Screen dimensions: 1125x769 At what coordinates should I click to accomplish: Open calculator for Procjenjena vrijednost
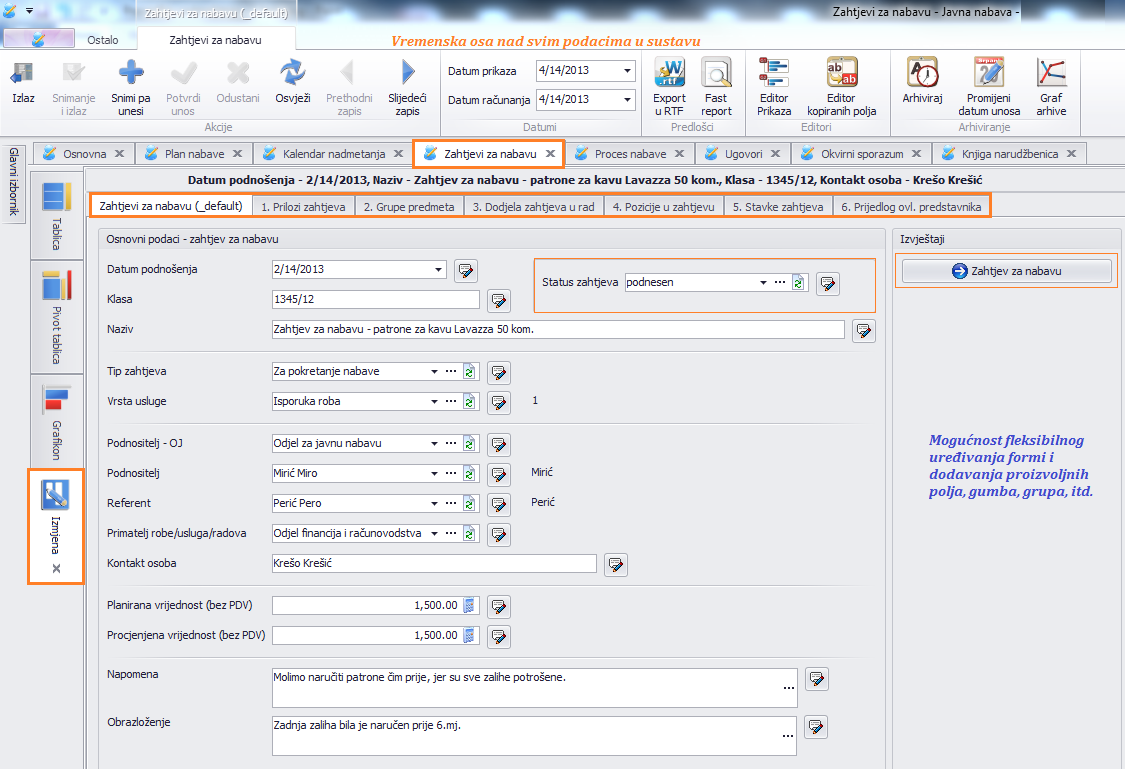pos(469,636)
